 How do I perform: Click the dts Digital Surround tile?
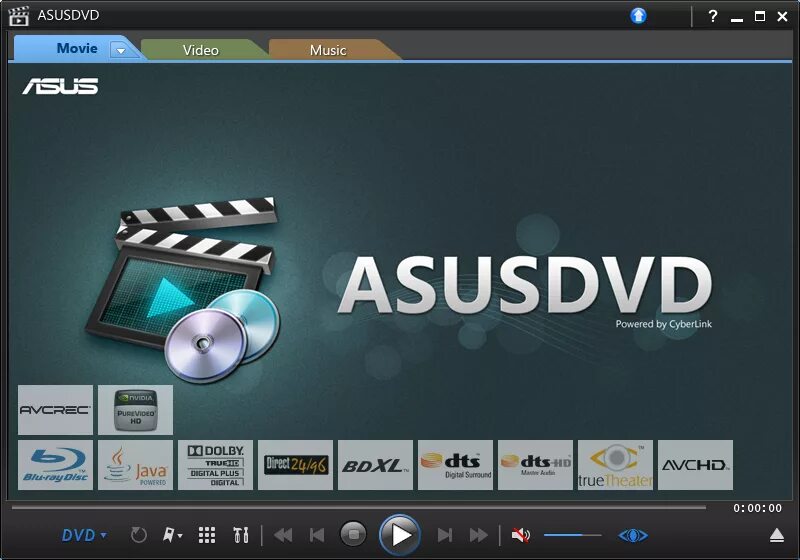coord(456,465)
